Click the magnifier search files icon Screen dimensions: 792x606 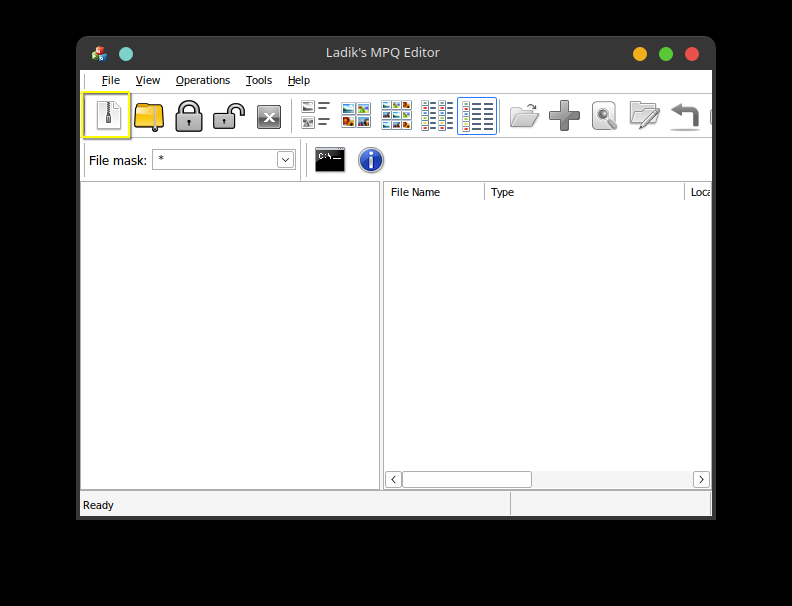[604, 116]
